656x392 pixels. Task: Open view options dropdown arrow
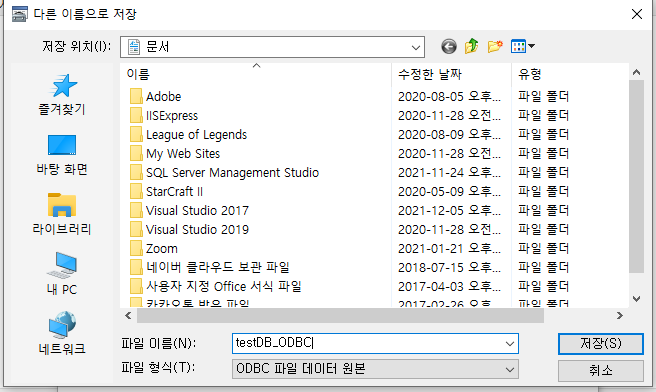pyautogui.click(x=531, y=46)
